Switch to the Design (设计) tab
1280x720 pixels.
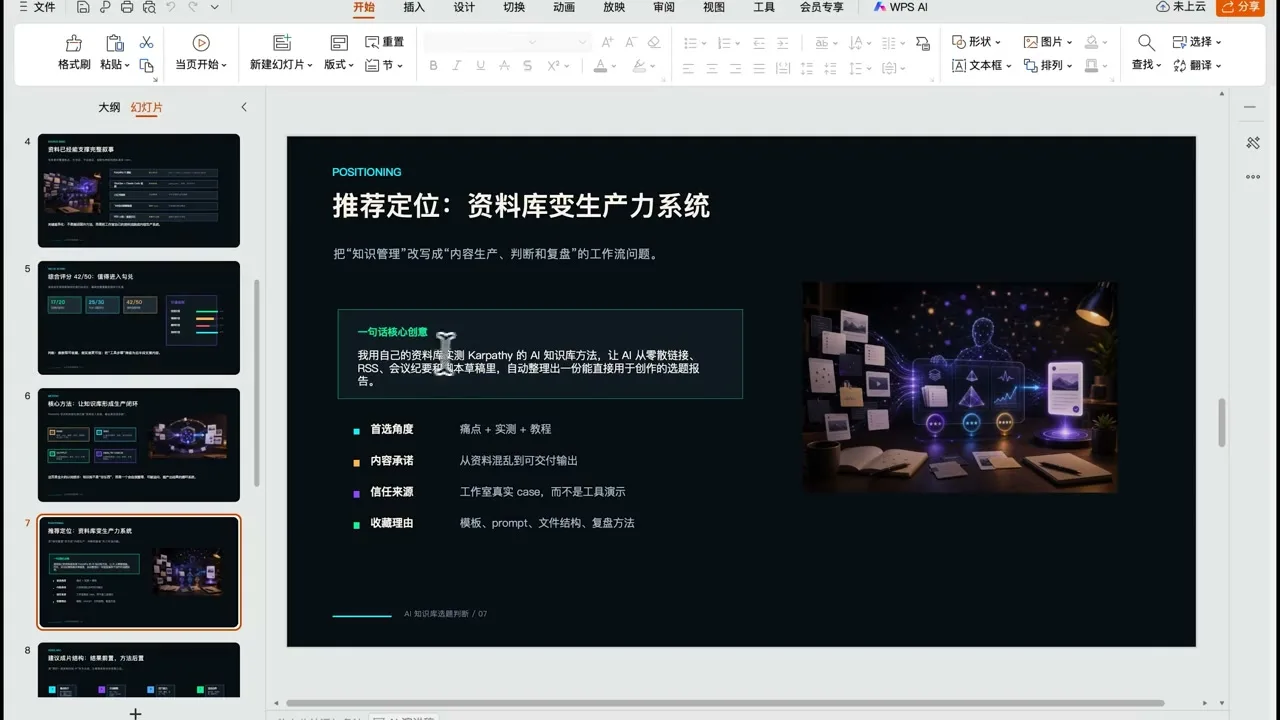[464, 7]
